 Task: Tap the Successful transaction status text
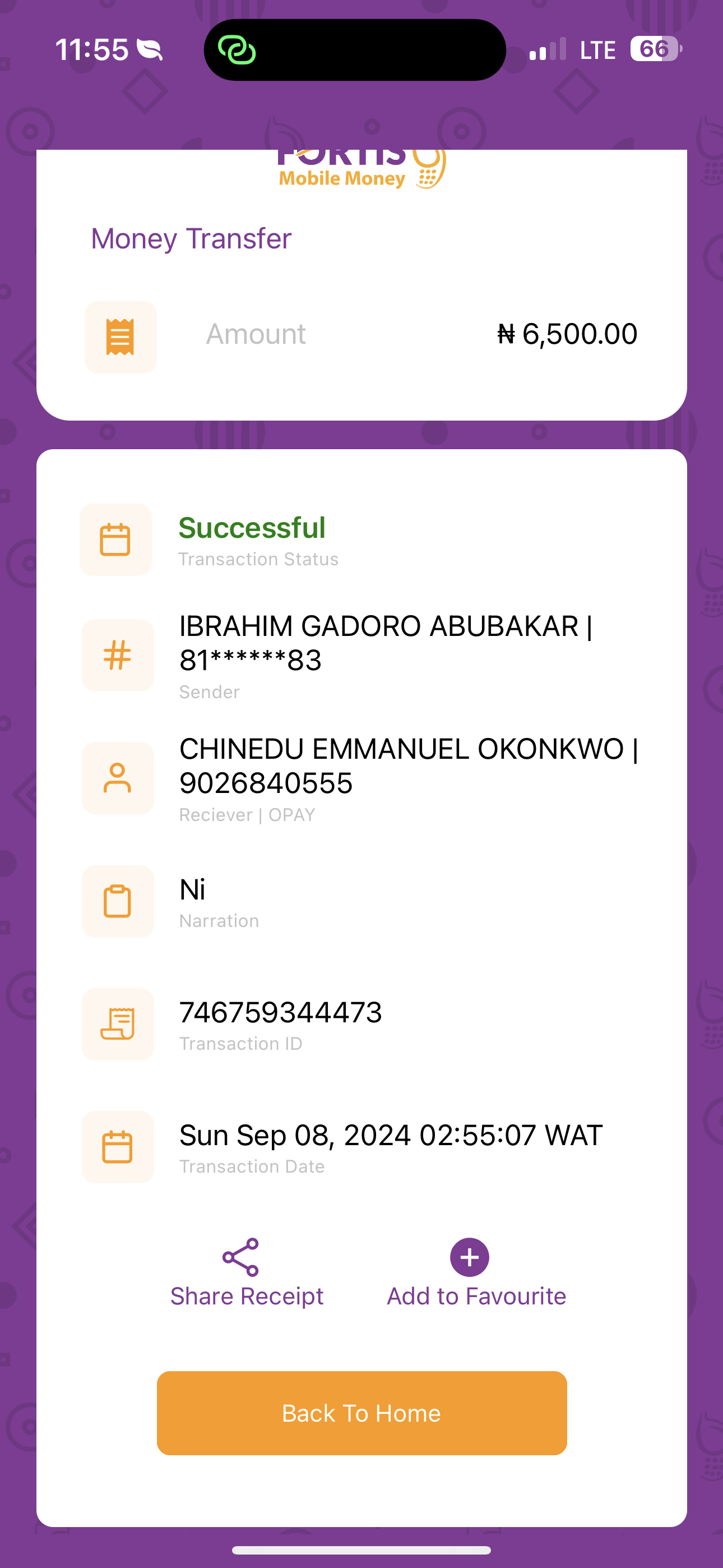coord(252,528)
